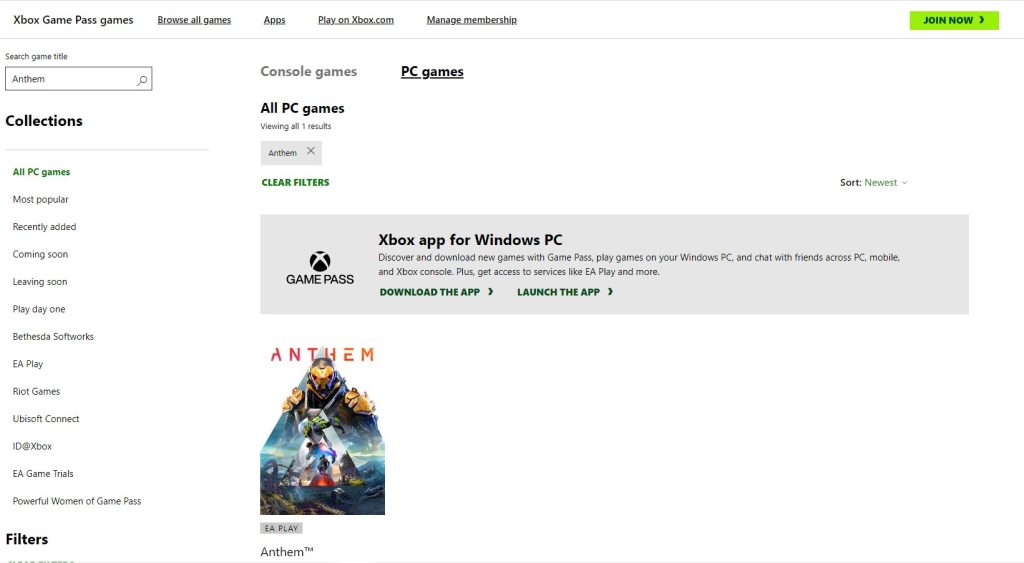
Task: Open the Recently added collection
Action: [44, 227]
